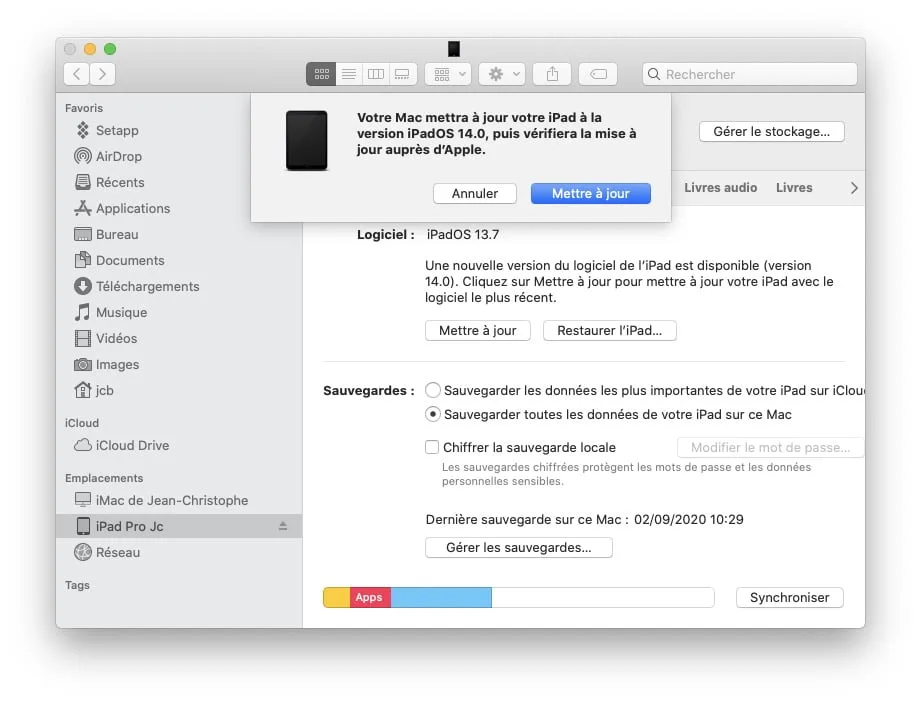Click the iPadOS 13.7 version text
921x702 pixels.
coord(463,234)
